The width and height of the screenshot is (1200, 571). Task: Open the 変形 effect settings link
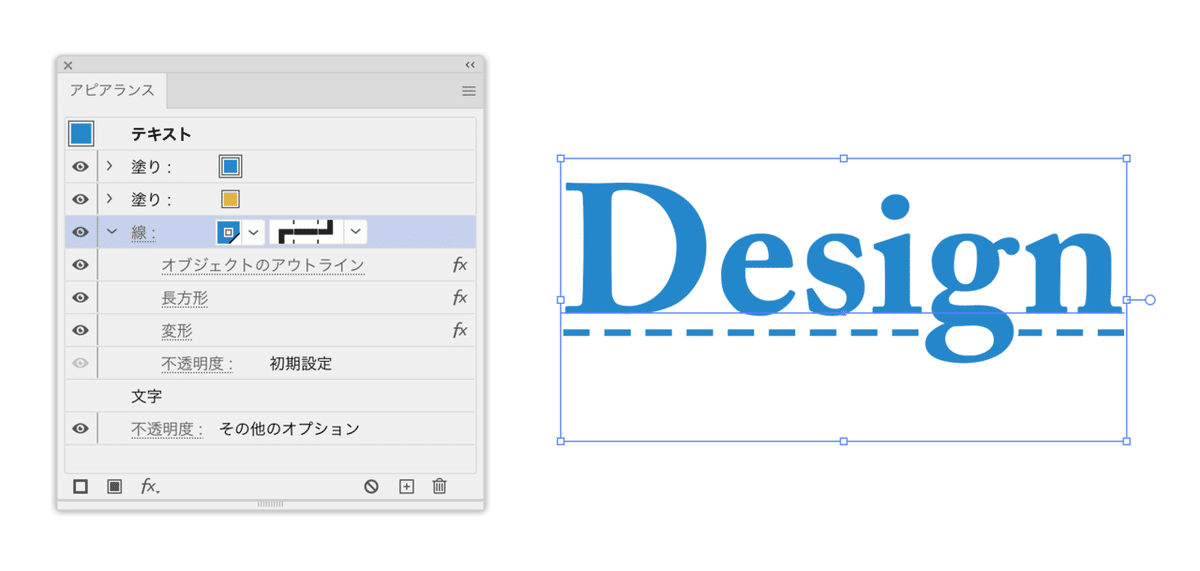(177, 330)
